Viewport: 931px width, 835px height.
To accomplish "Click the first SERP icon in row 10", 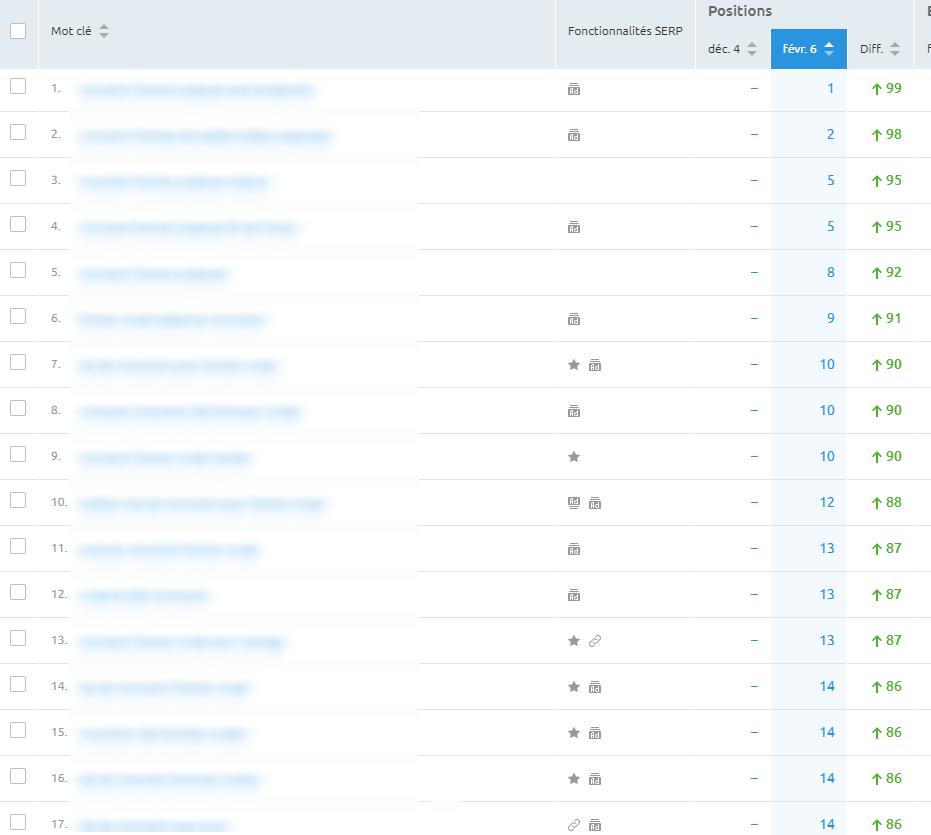I will (x=574, y=503).
